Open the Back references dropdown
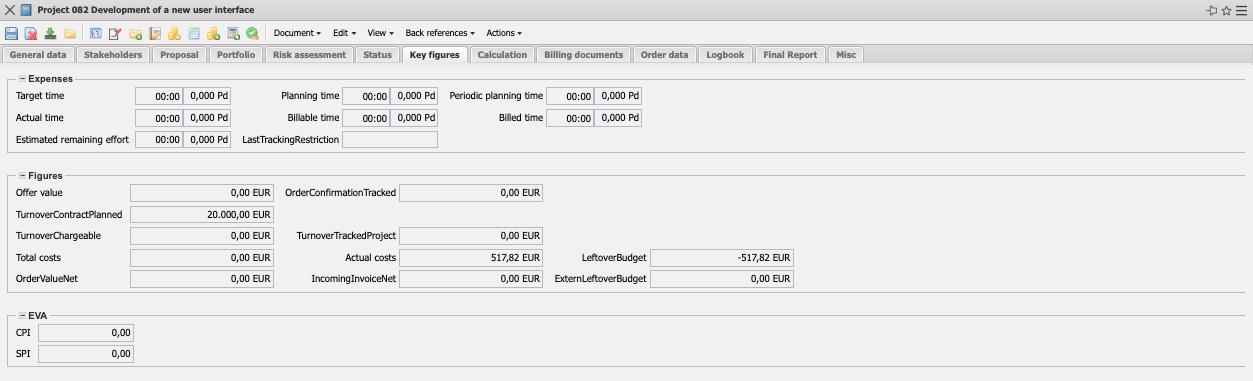Viewport: 1253px width, 381px height. [440, 33]
